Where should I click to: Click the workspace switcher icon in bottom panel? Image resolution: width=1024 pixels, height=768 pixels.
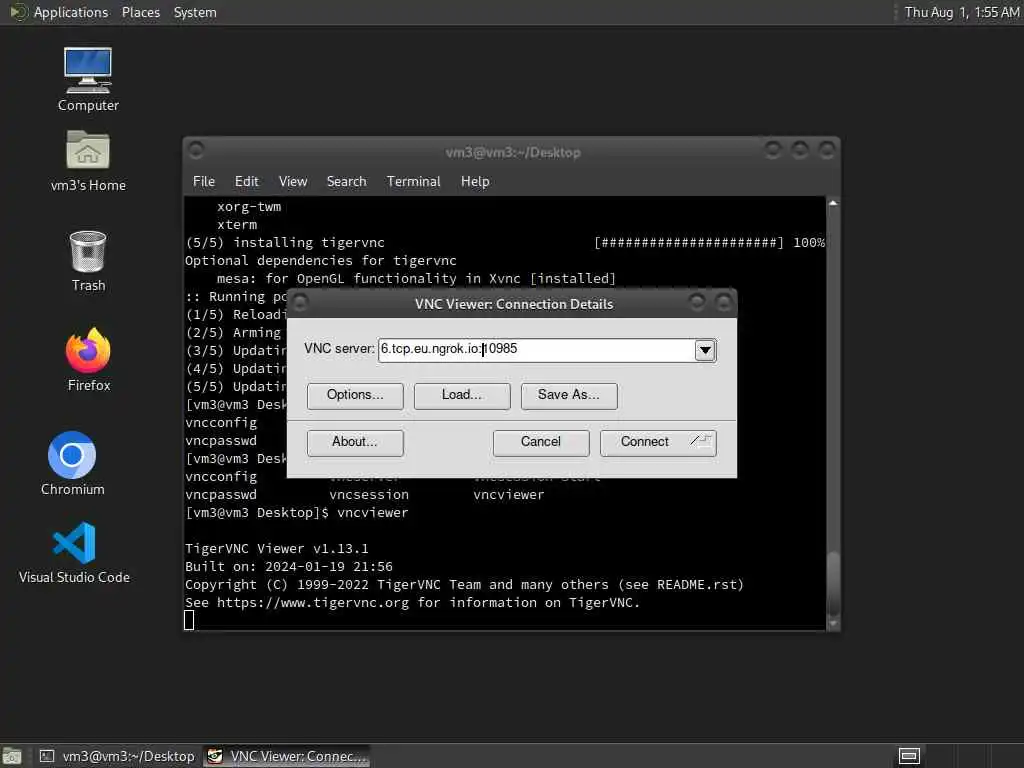(909, 756)
